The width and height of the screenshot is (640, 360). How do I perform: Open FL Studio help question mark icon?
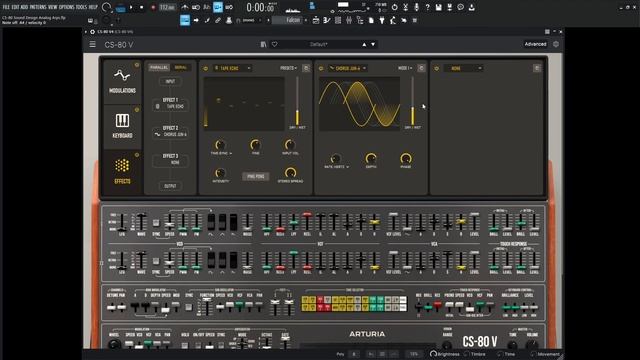(427, 7)
